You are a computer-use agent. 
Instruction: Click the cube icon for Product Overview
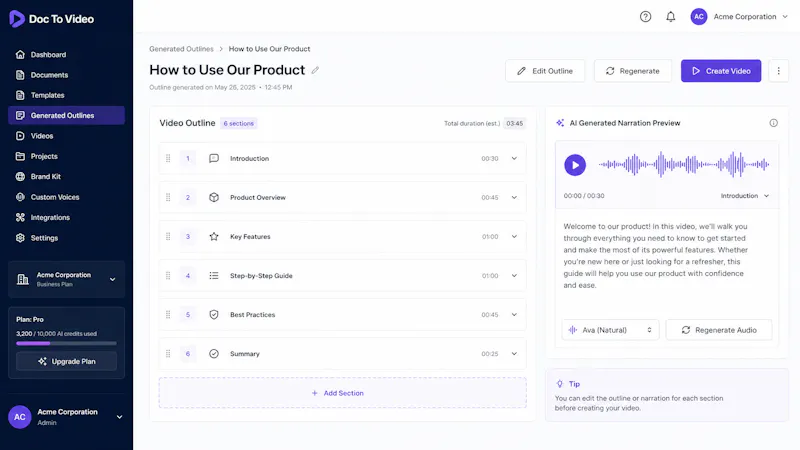tap(214, 197)
